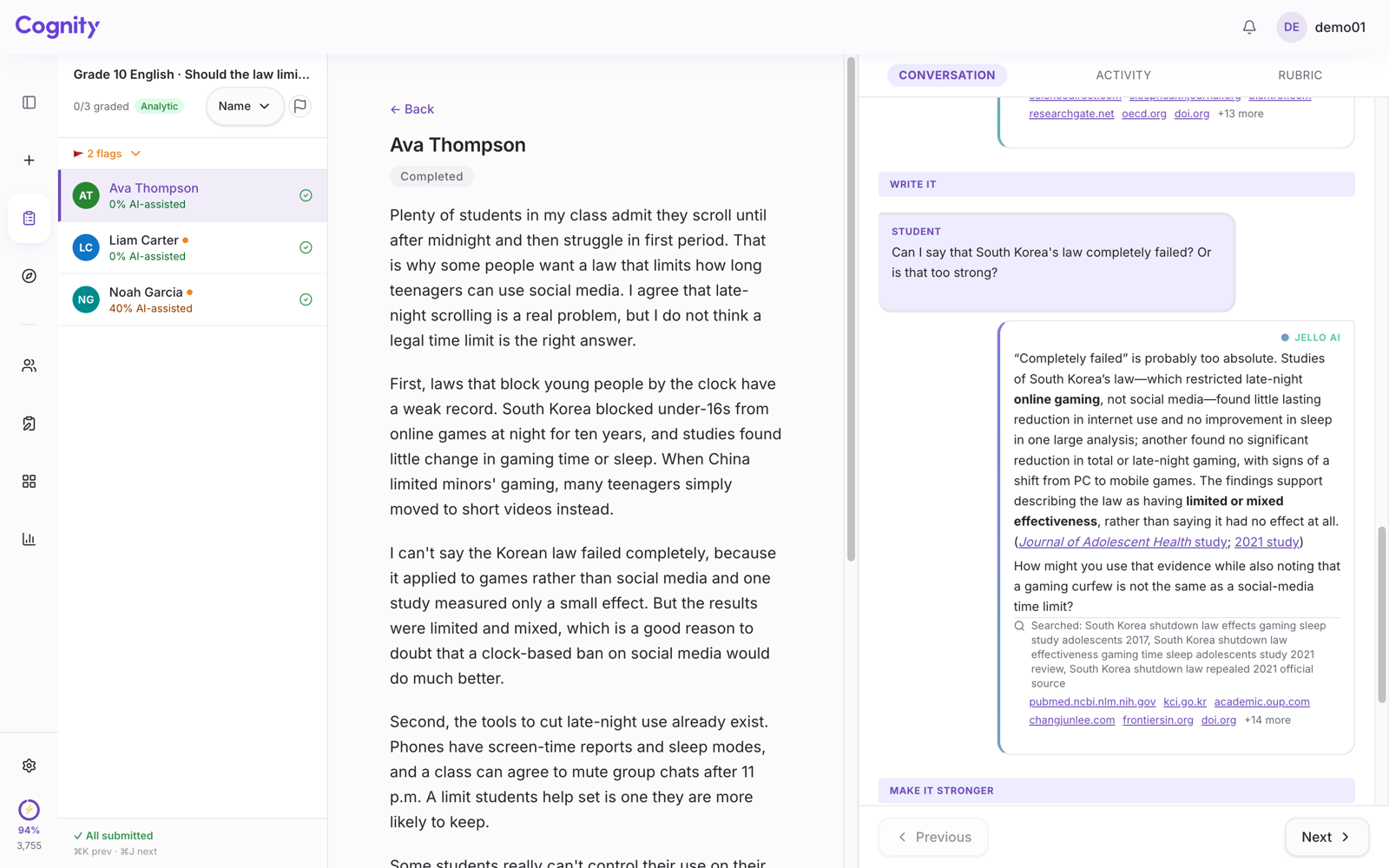Switch to the Activity tab
This screenshot has height=868, width=1389.
[1123, 76]
